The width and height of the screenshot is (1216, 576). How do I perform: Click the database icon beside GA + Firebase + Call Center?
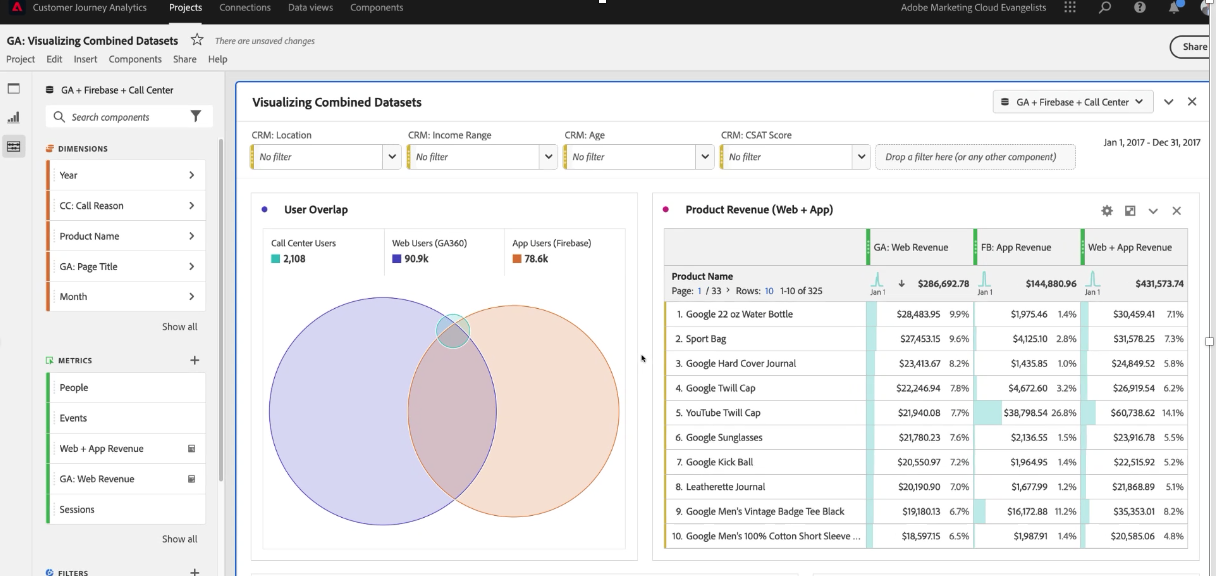(51, 90)
